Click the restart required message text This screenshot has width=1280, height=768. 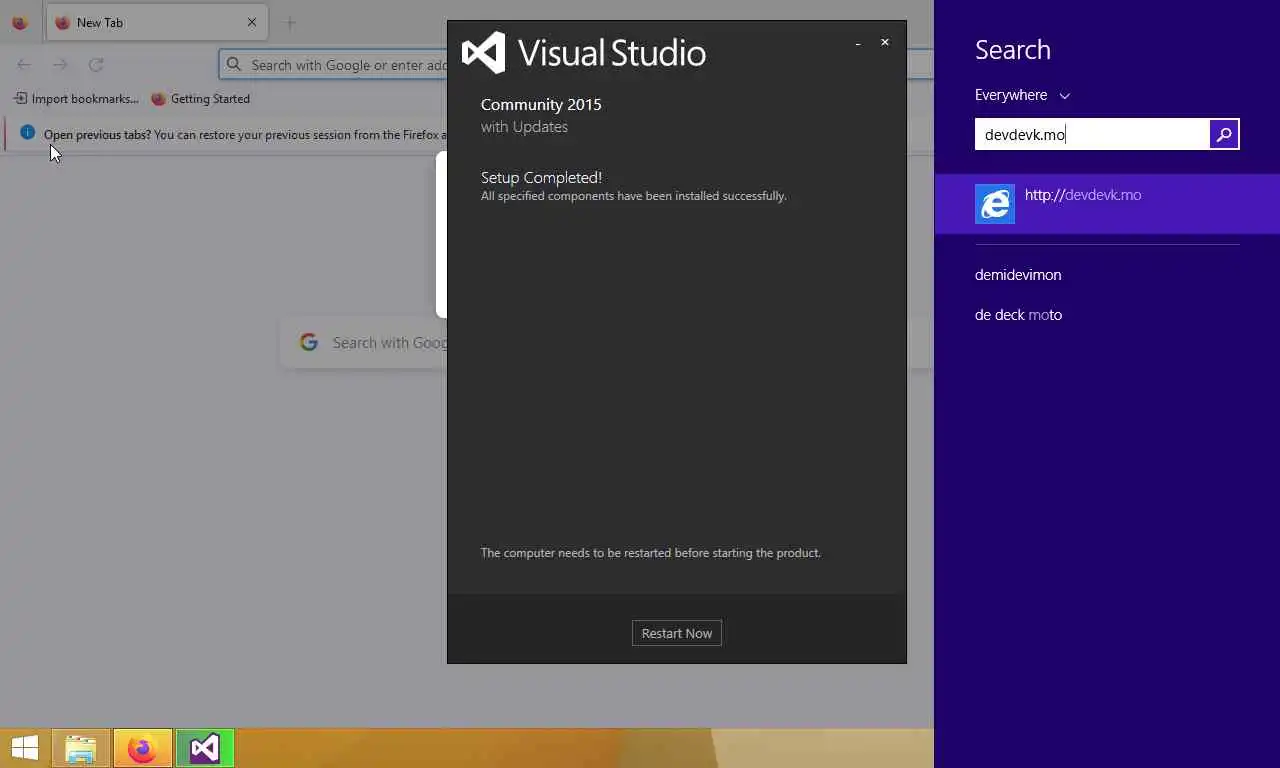point(650,553)
